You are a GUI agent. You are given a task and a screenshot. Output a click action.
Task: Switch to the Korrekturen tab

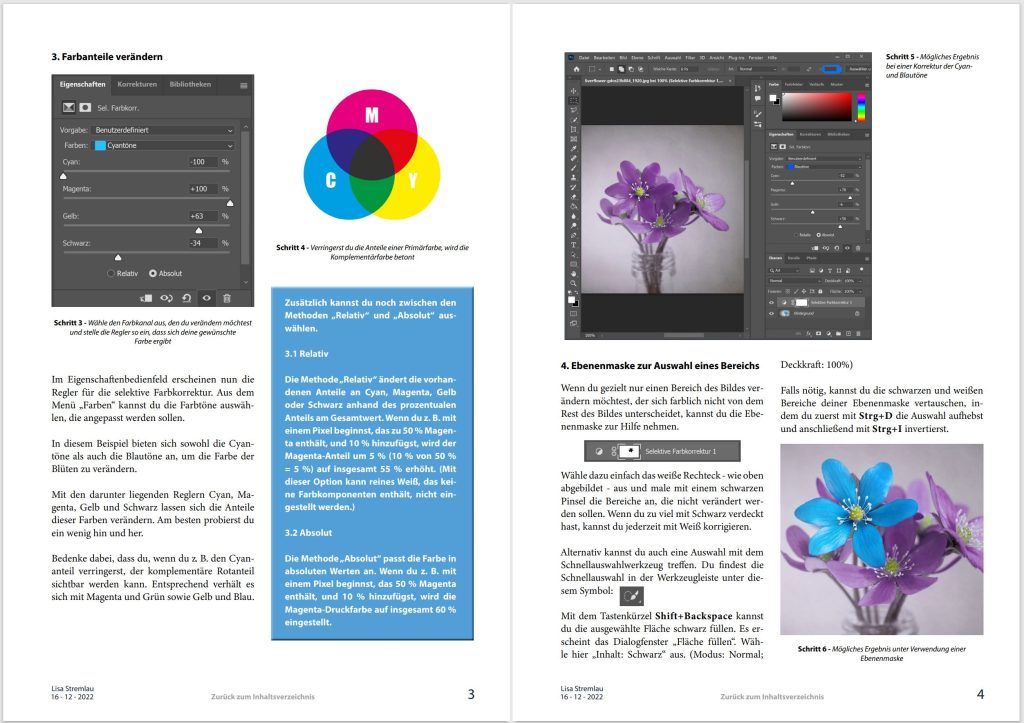click(136, 85)
